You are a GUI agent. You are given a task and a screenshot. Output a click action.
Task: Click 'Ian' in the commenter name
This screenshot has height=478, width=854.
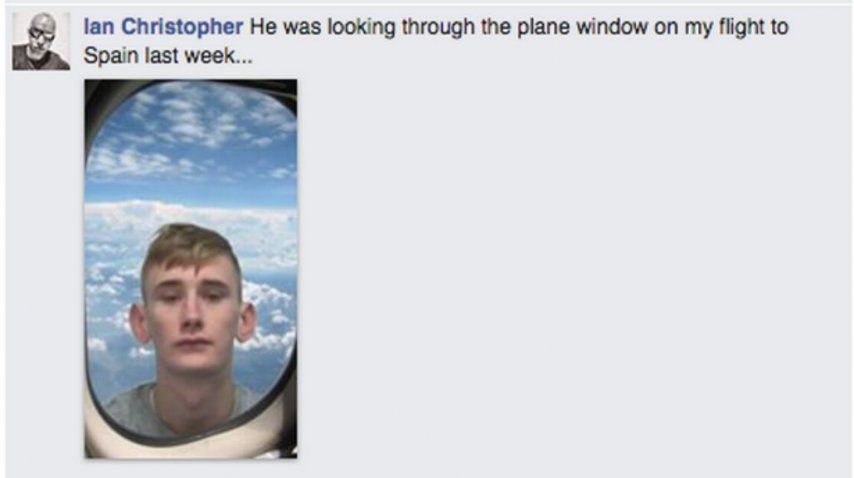[x=99, y=27]
